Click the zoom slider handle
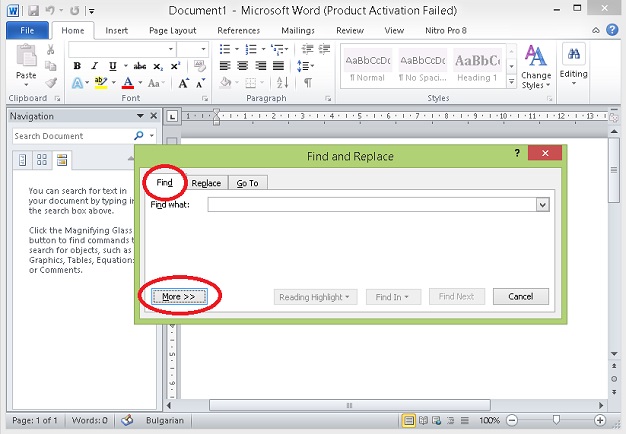 (x=556, y=421)
